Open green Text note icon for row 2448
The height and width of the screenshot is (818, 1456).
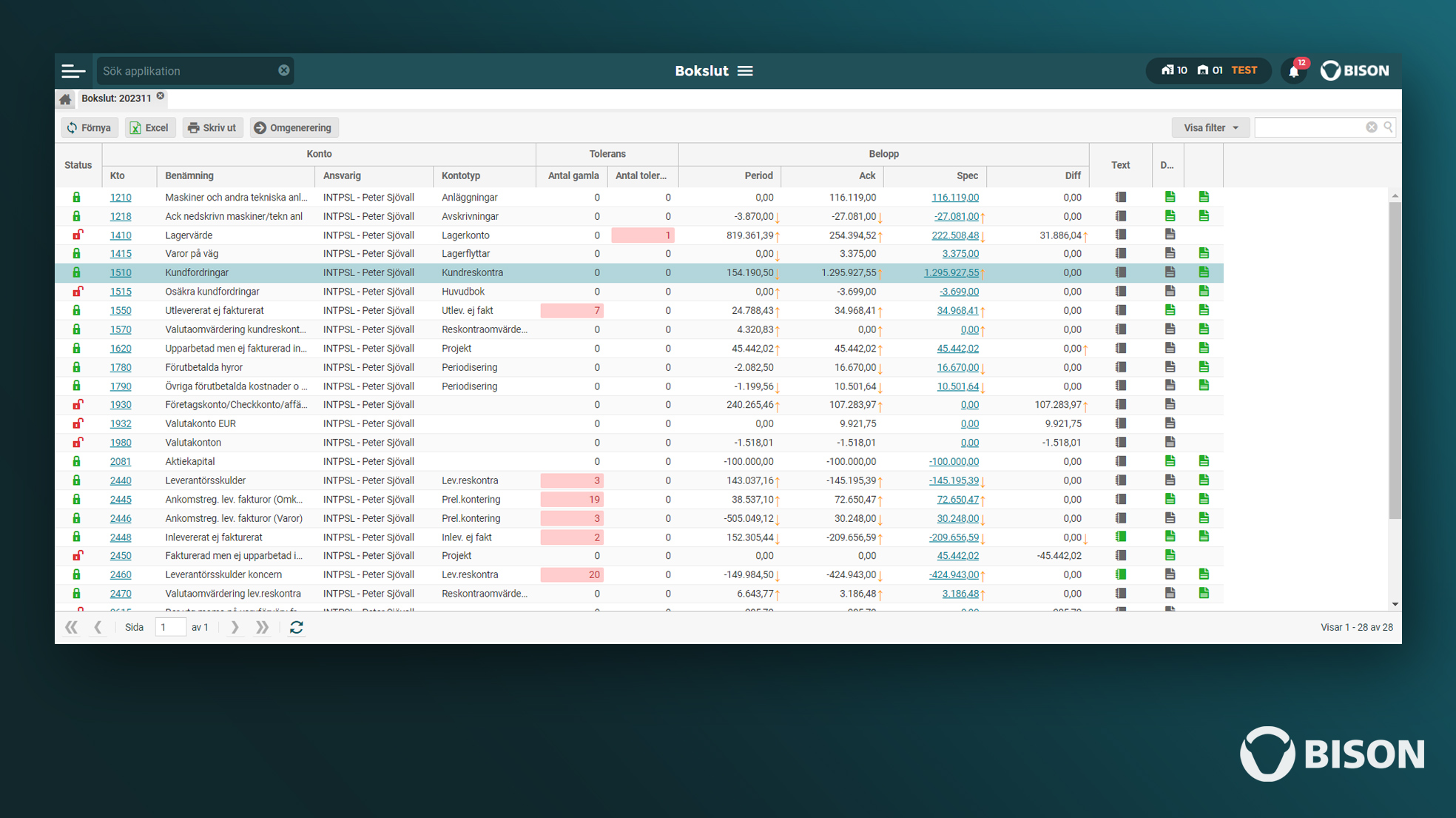tap(1121, 537)
